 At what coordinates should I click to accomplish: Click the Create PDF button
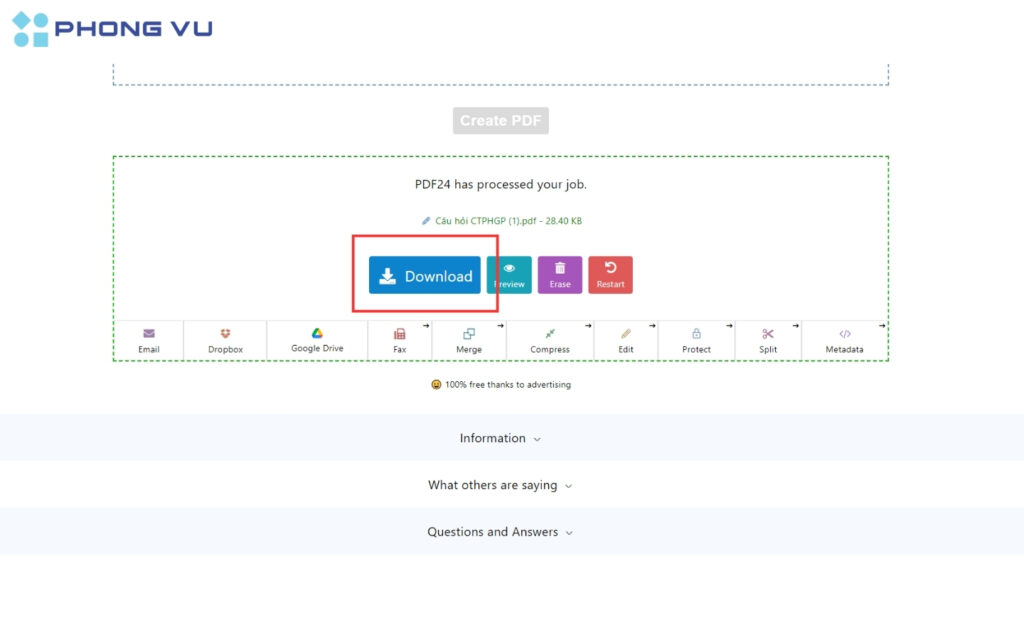pyautogui.click(x=500, y=120)
